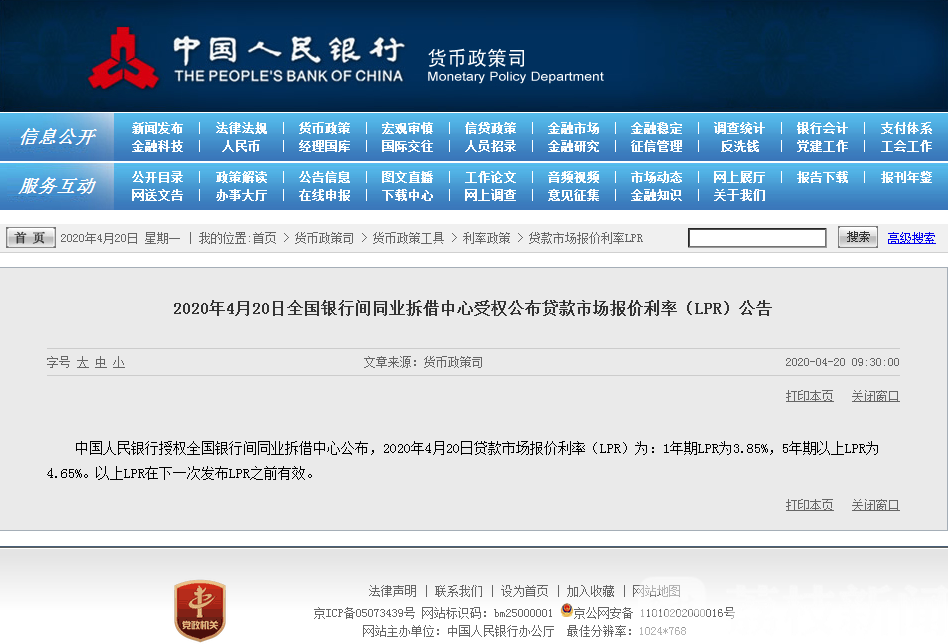The height and width of the screenshot is (644, 951).
Task: Open 联系我们 footer link
Action: tap(459, 591)
